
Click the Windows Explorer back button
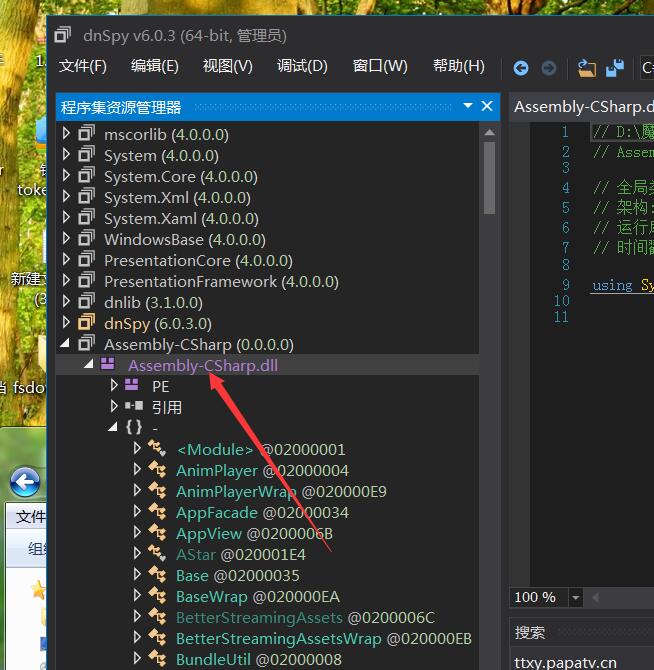[x=25, y=482]
